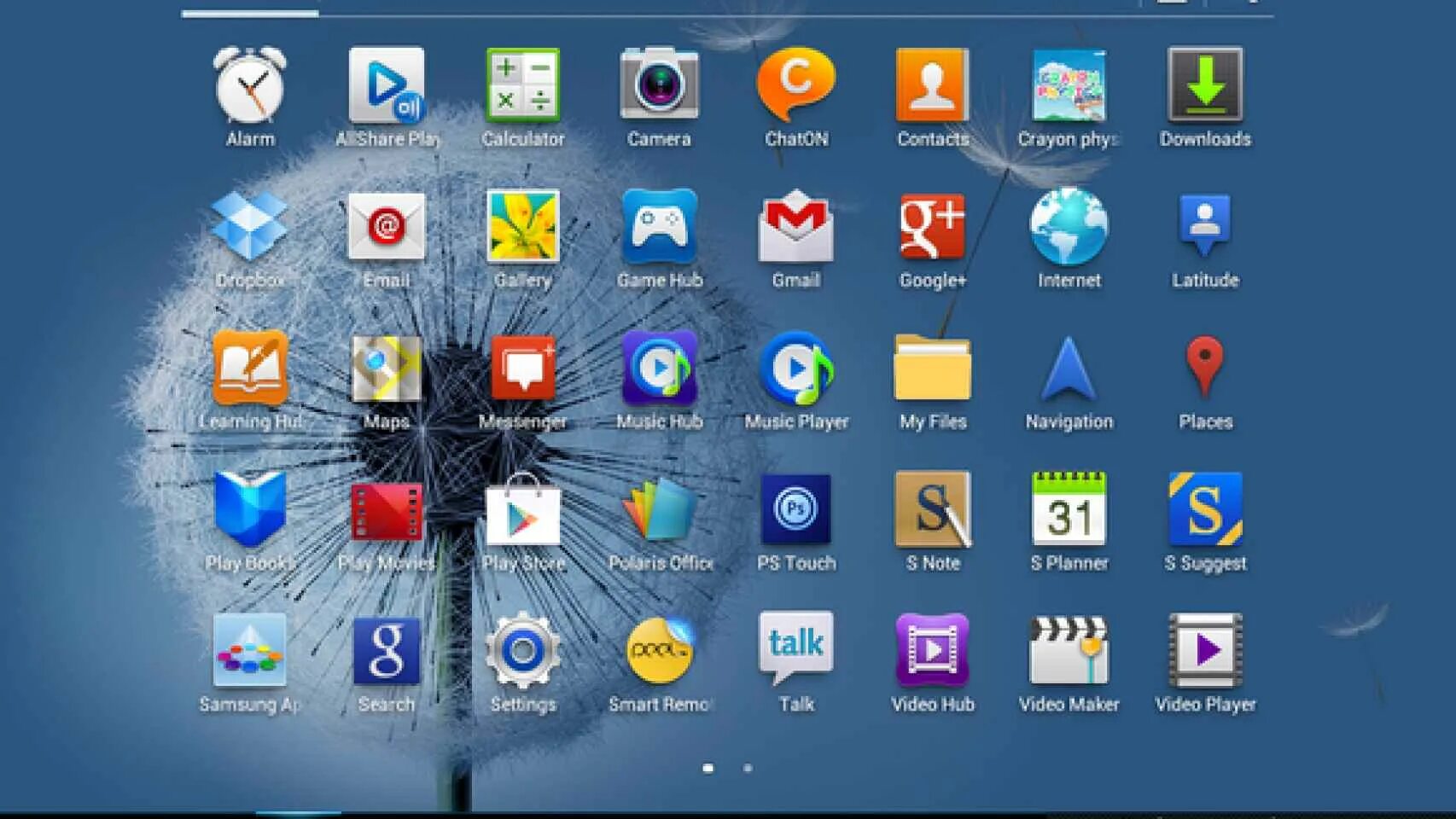Image resolution: width=1456 pixels, height=819 pixels.
Task: Open the Gallery app
Action: click(x=523, y=226)
